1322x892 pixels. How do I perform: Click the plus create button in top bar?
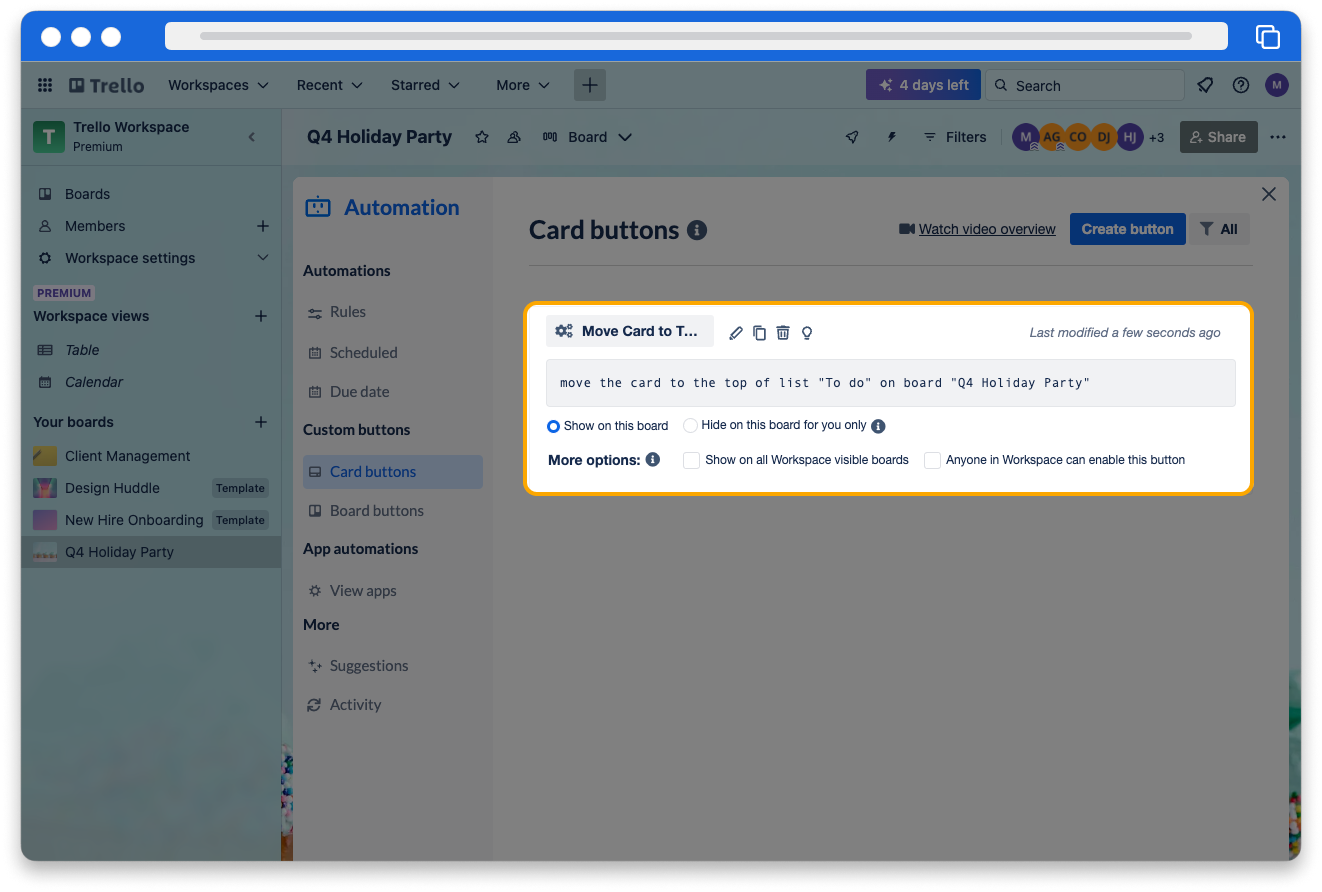[x=590, y=85]
